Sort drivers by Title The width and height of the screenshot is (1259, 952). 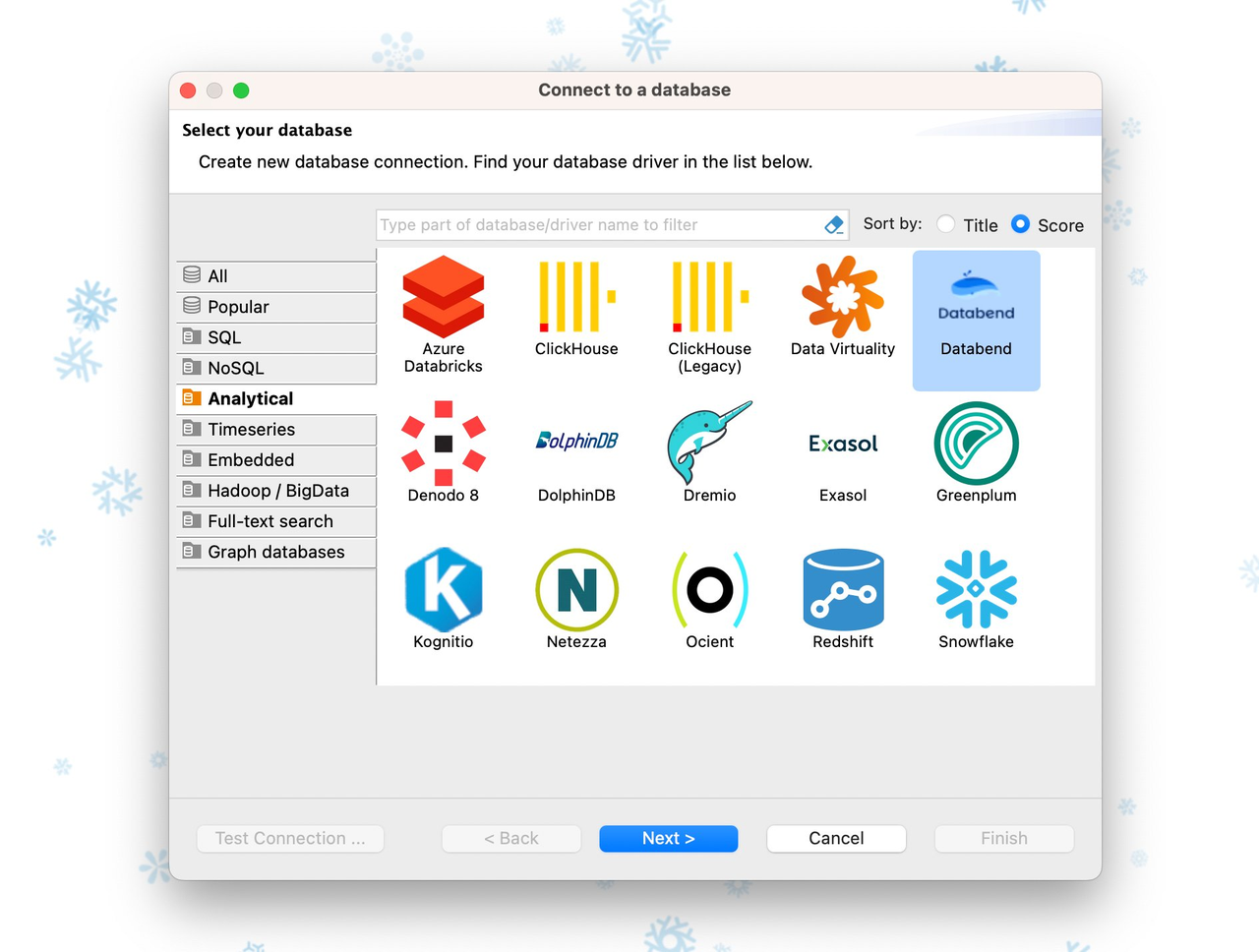(x=946, y=224)
